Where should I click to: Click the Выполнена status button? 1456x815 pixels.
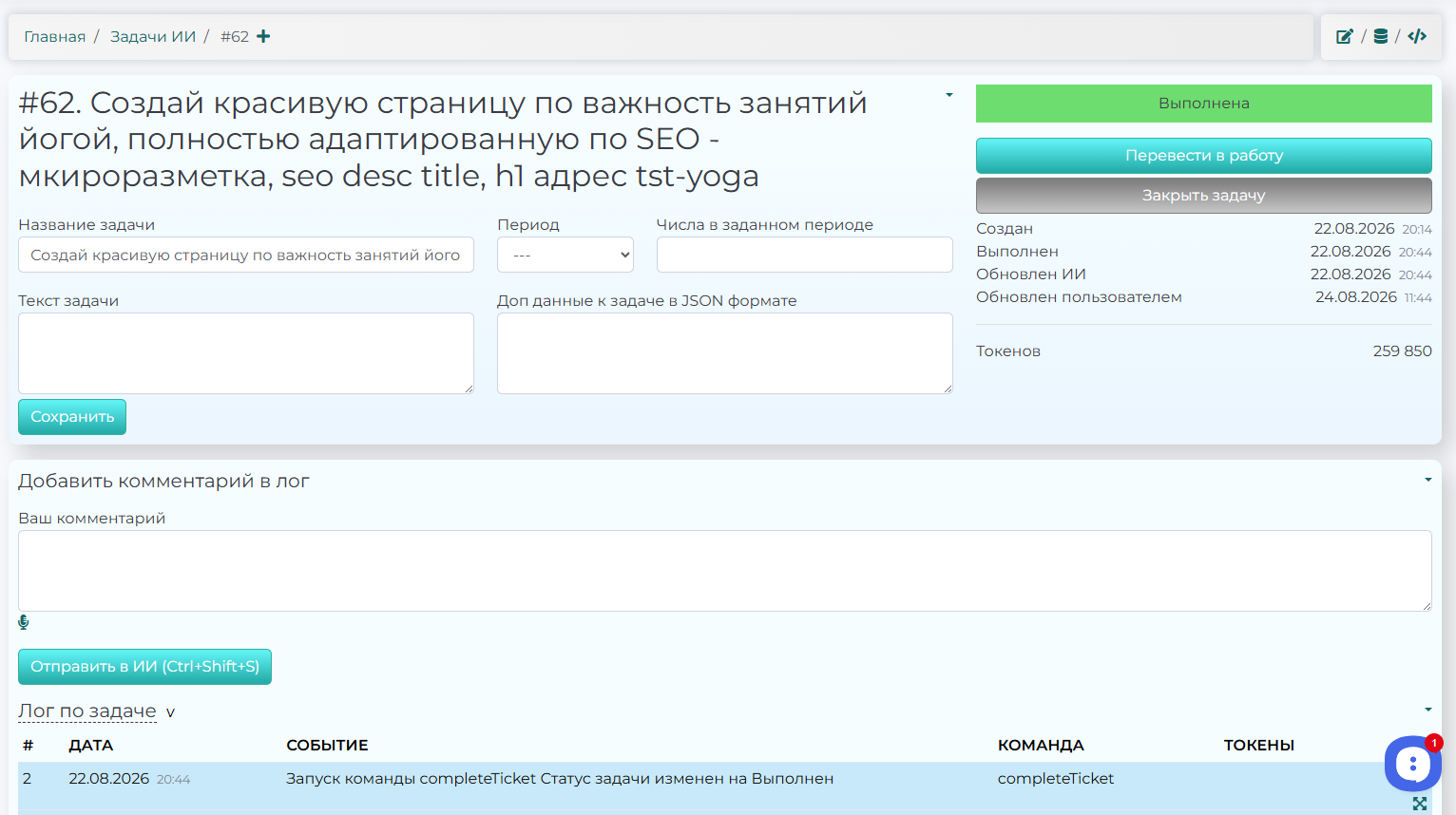1204,104
